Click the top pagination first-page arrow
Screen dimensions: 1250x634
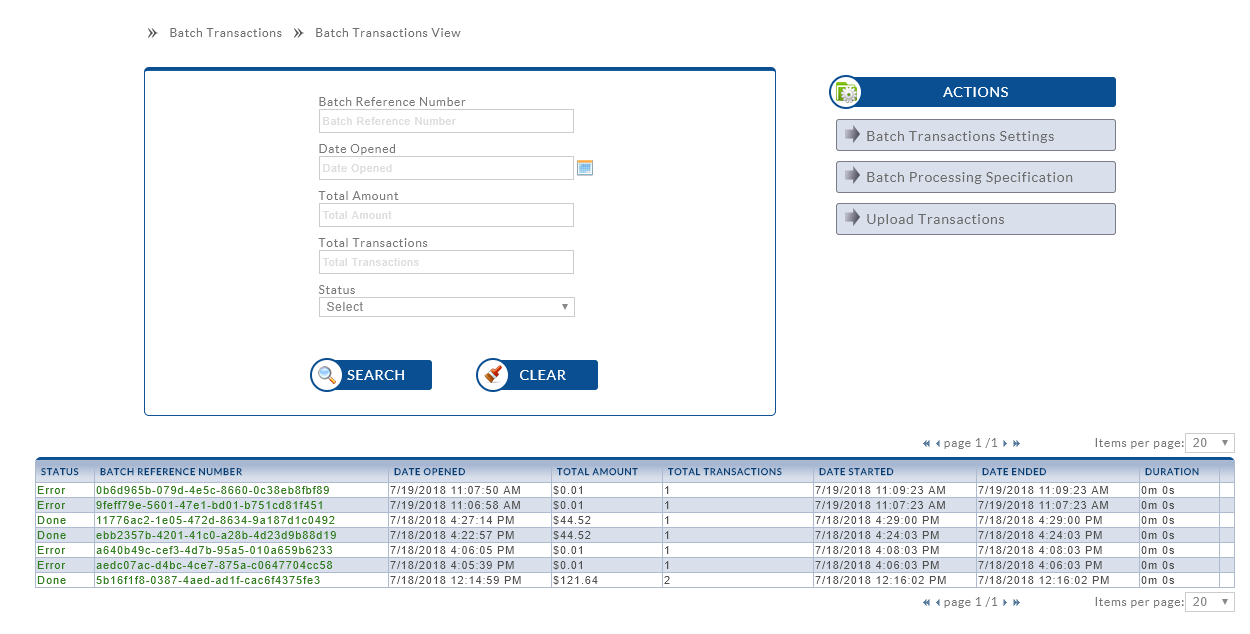pos(927,443)
